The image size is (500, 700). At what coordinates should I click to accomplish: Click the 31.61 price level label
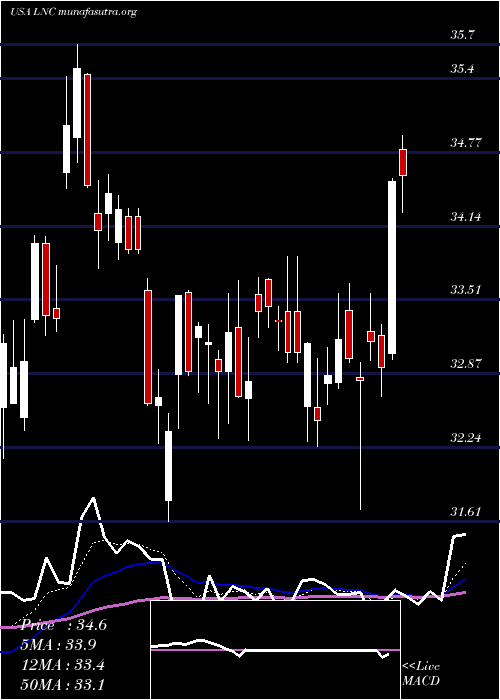[x=466, y=512]
